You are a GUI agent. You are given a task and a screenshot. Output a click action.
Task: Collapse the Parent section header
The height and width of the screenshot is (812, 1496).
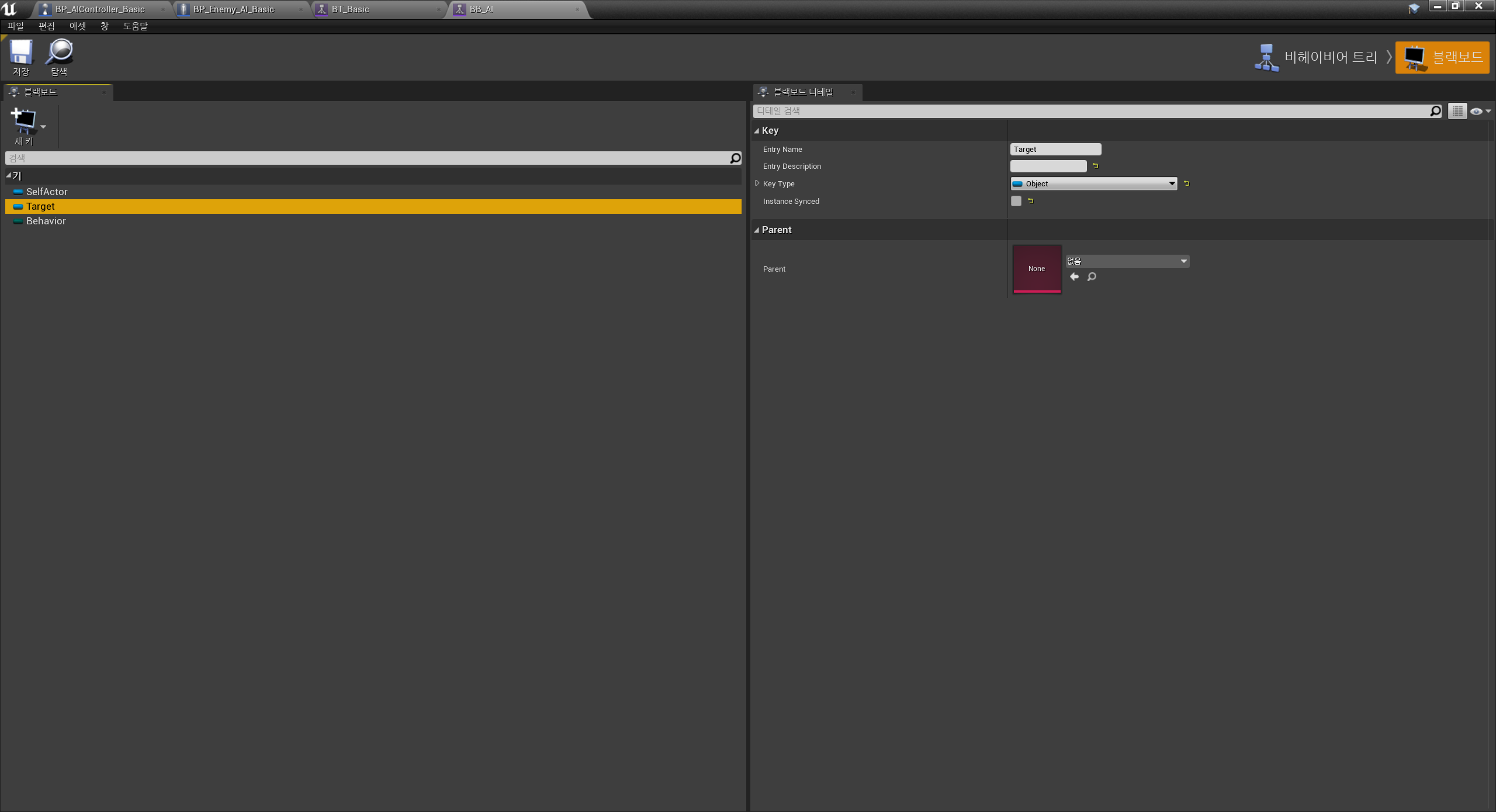pyautogui.click(x=757, y=230)
